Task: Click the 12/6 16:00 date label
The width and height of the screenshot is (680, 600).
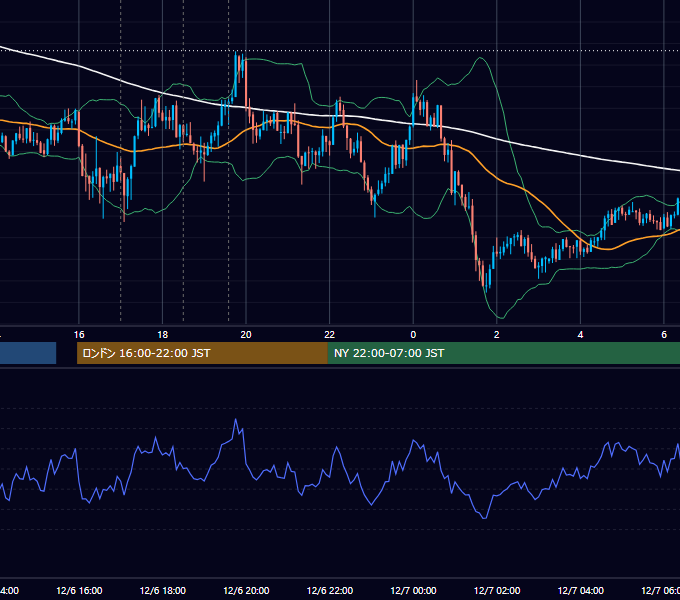Action: pos(79,590)
